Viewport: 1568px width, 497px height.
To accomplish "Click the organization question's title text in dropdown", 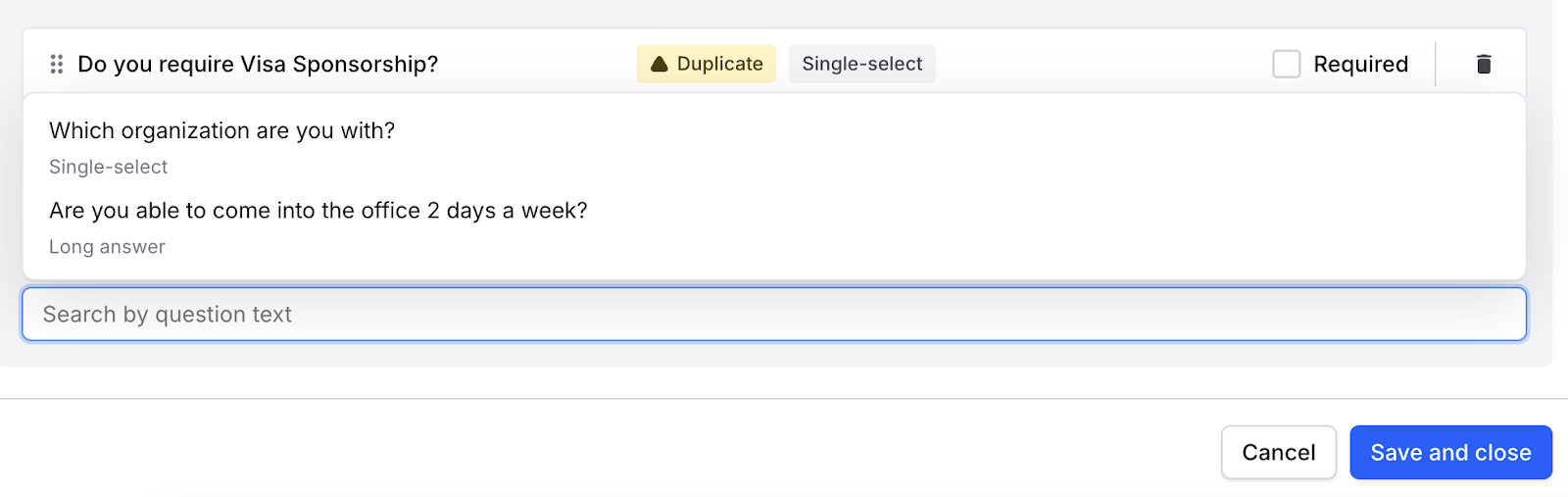I will click(221, 130).
